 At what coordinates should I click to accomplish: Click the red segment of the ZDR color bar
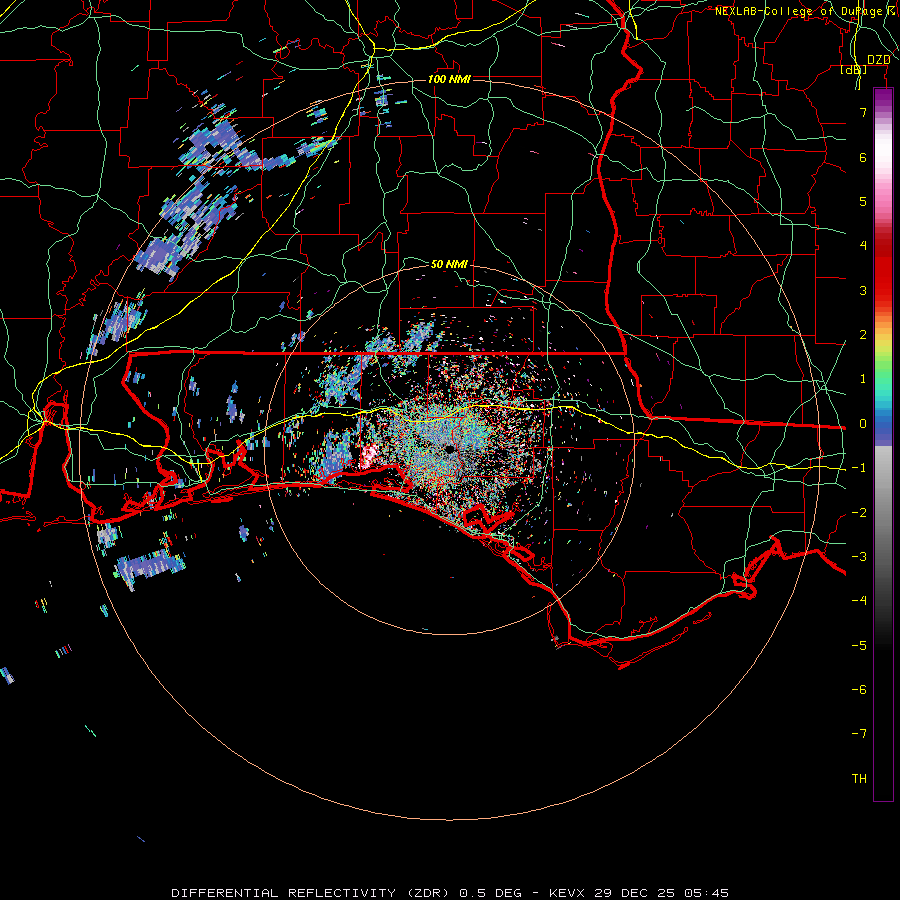point(883,270)
